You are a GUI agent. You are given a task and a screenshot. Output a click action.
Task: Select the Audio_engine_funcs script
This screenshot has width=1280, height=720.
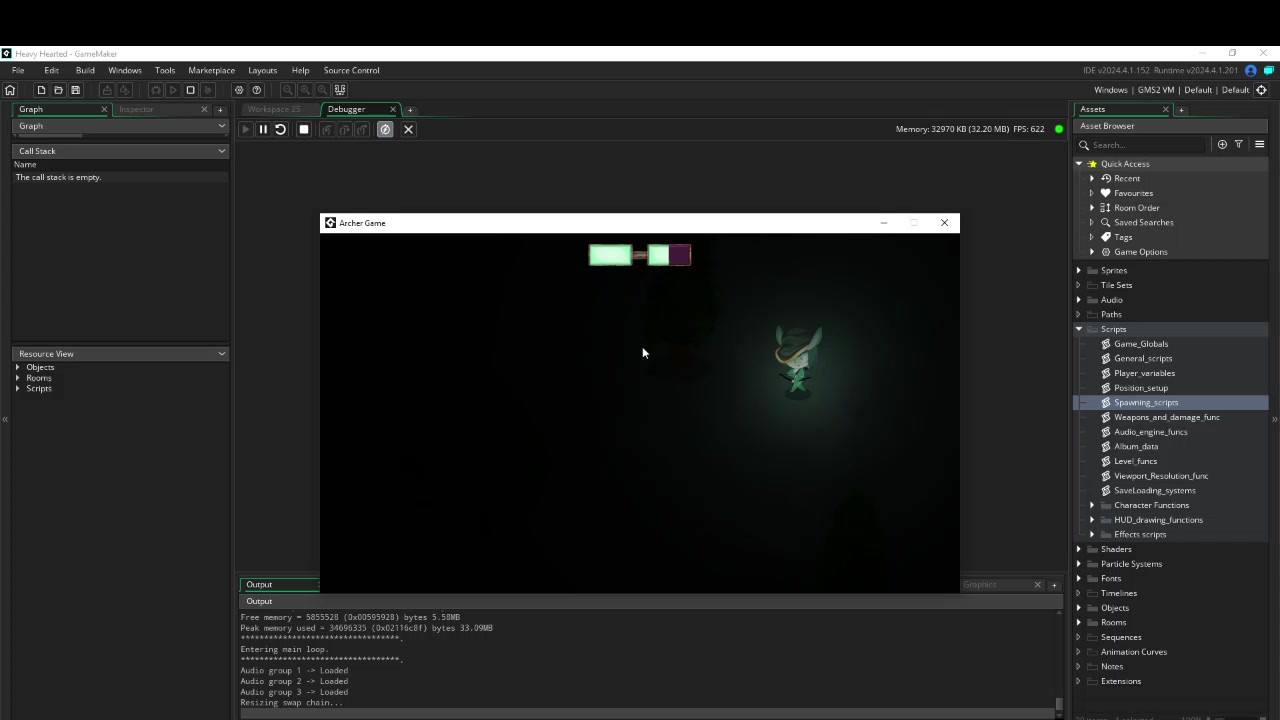[x=1151, y=432]
